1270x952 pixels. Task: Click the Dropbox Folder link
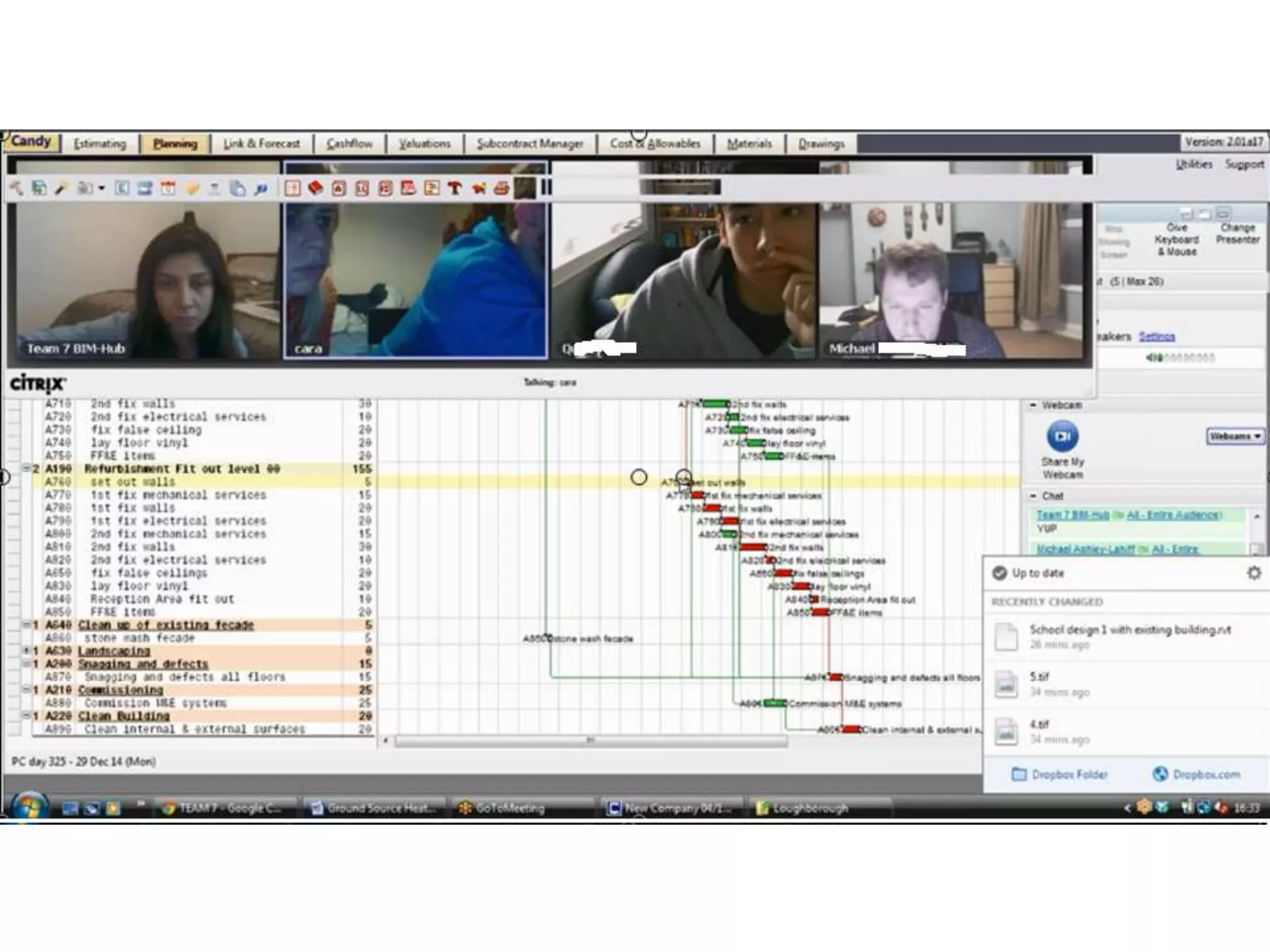pos(1060,774)
